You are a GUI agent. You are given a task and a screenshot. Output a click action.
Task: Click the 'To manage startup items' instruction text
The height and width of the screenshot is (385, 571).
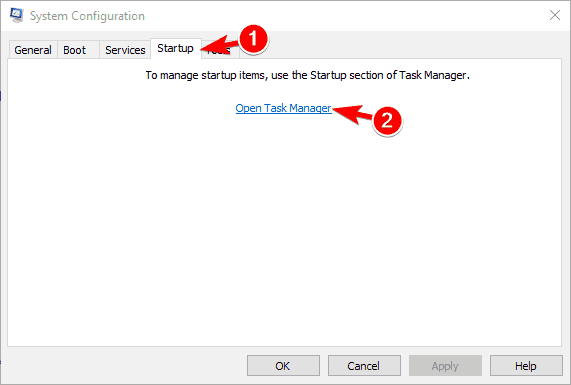click(x=307, y=75)
